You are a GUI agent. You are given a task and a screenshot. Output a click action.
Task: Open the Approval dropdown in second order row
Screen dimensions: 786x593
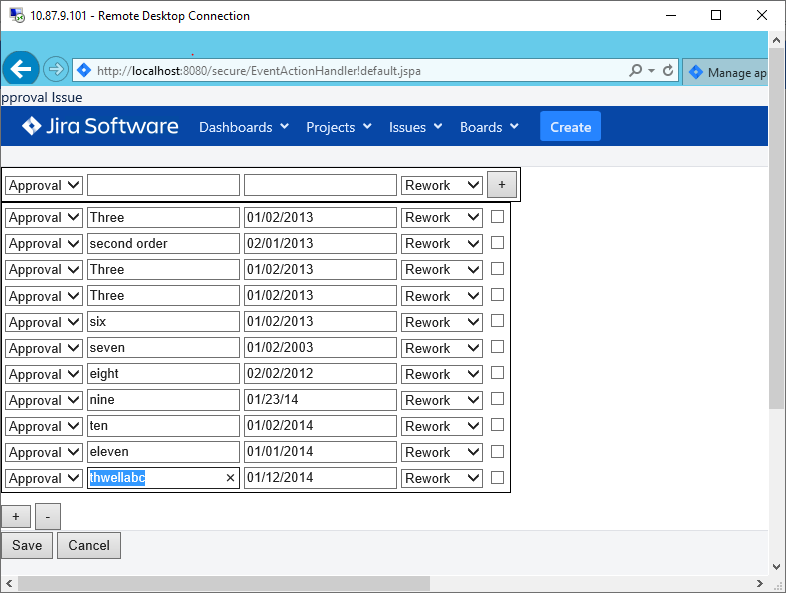tap(44, 243)
